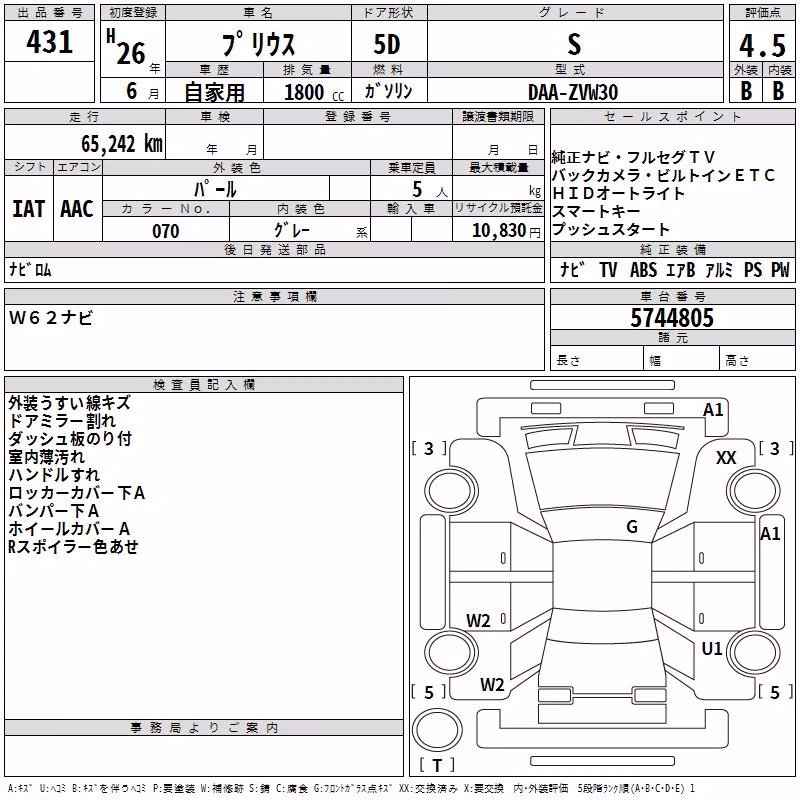Select chassis number 5744805
Image resolution: width=800 pixels, height=800 pixels.
tap(672, 318)
